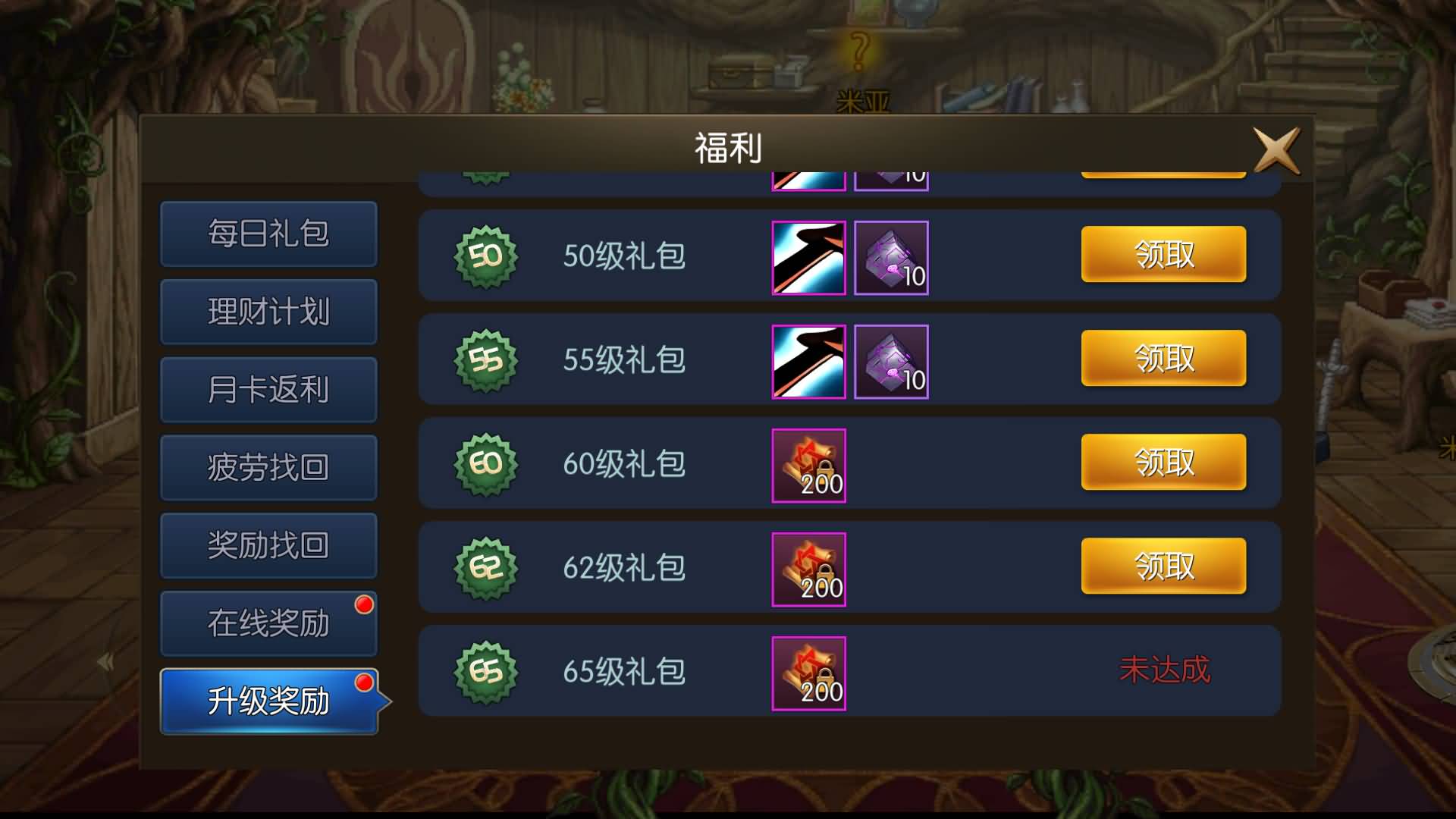The width and height of the screenshot is (1456, 819).
Task: Tap the purple cube reward in 50级礼包
Action: [x=891, y=258]
